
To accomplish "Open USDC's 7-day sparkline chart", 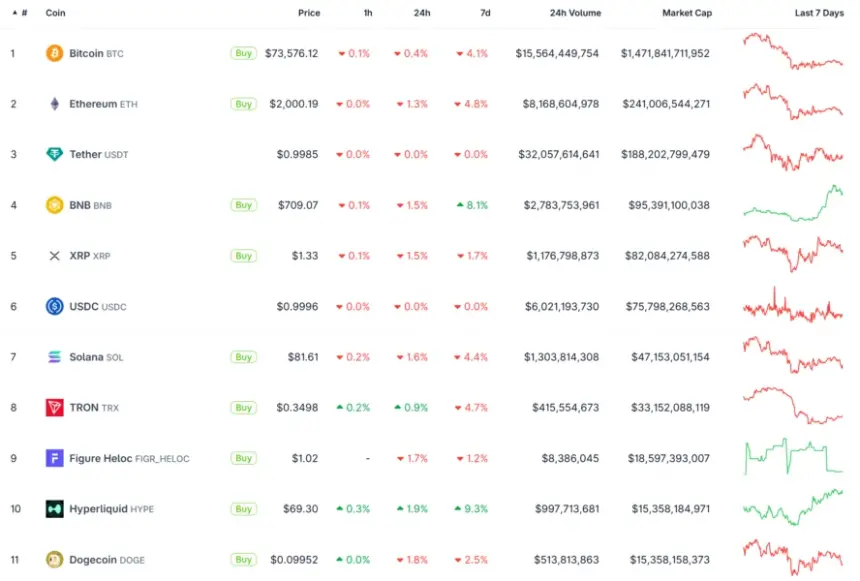I will point(793,305).
